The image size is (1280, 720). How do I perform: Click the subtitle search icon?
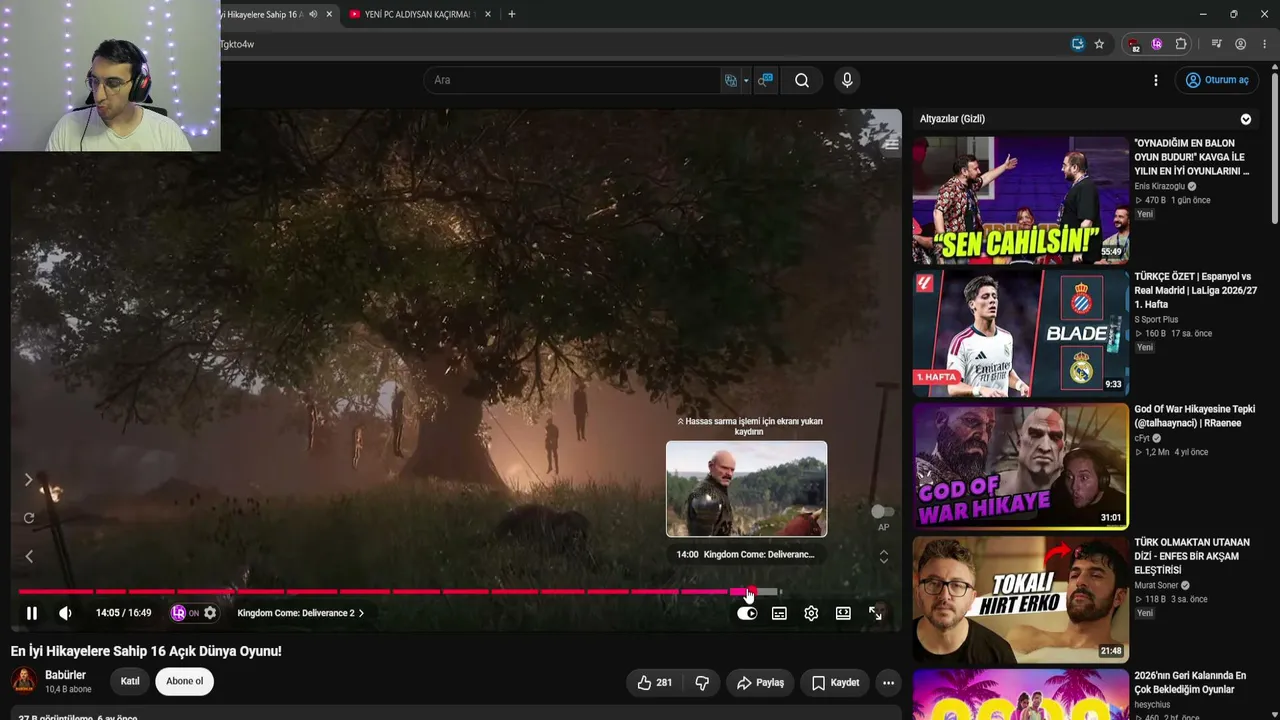point(765,80)
